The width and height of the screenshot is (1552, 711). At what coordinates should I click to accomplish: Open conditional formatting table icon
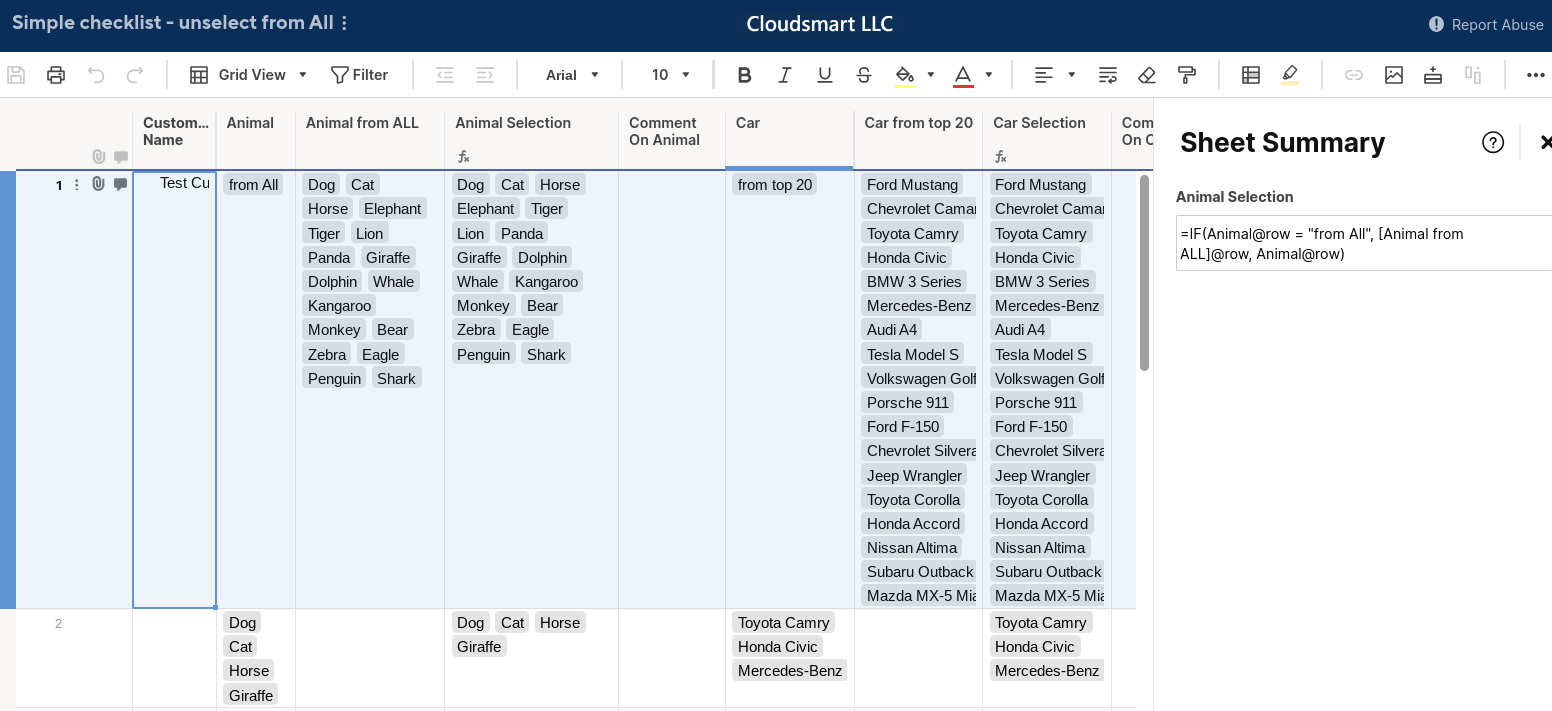[x=1251, y=75]
